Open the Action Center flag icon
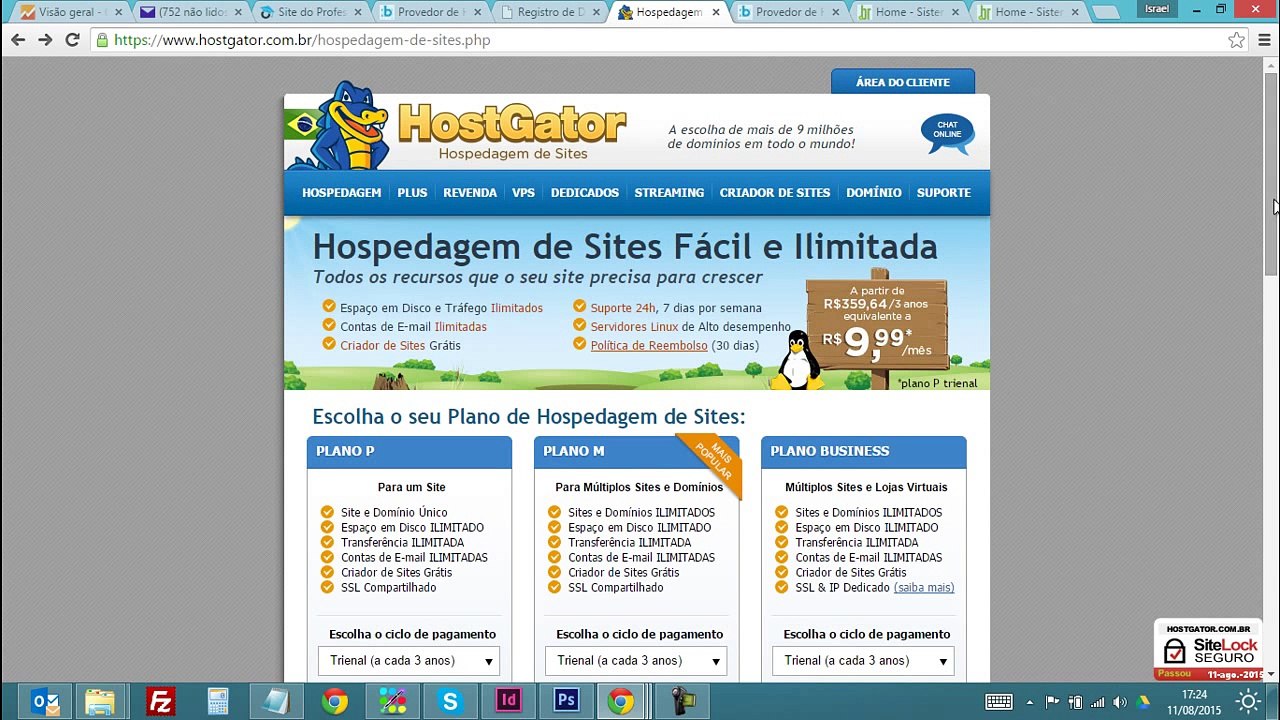This screenshot has height=720, width=1280. pyautogui.click(x=1052, y=702)
